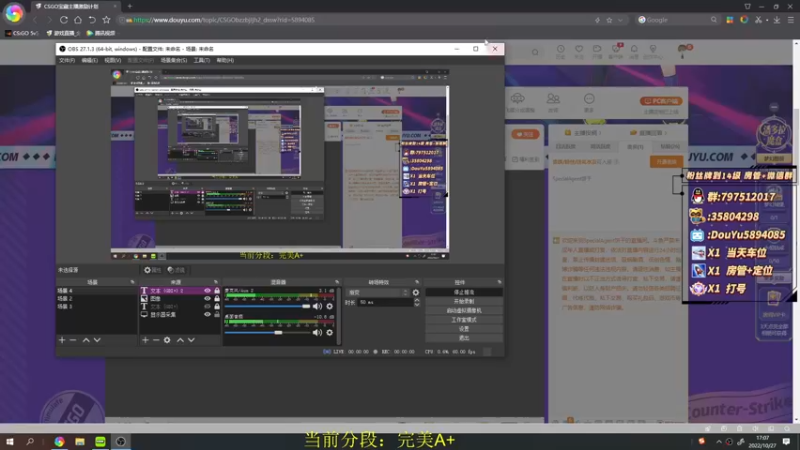
Task: Open source properties gear in sources toolbar
Action: tap(167, 340)
